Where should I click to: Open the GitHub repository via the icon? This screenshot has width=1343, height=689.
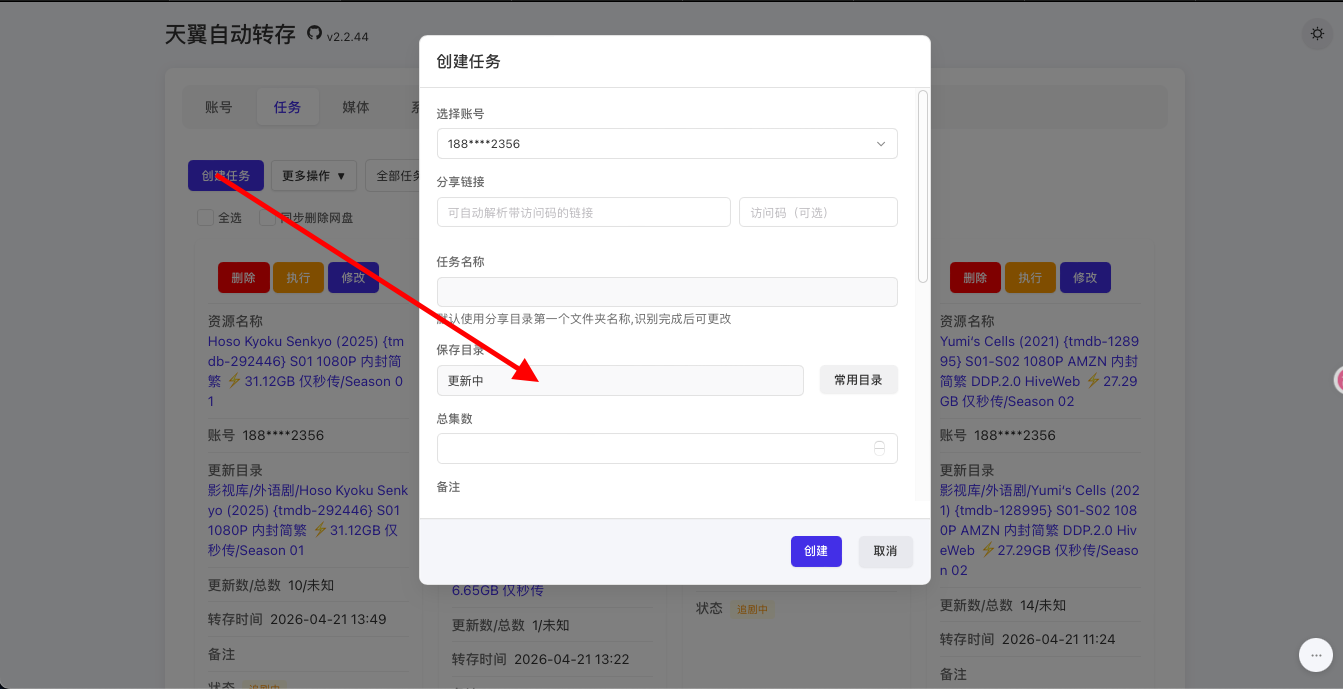(x=314, y=33)
